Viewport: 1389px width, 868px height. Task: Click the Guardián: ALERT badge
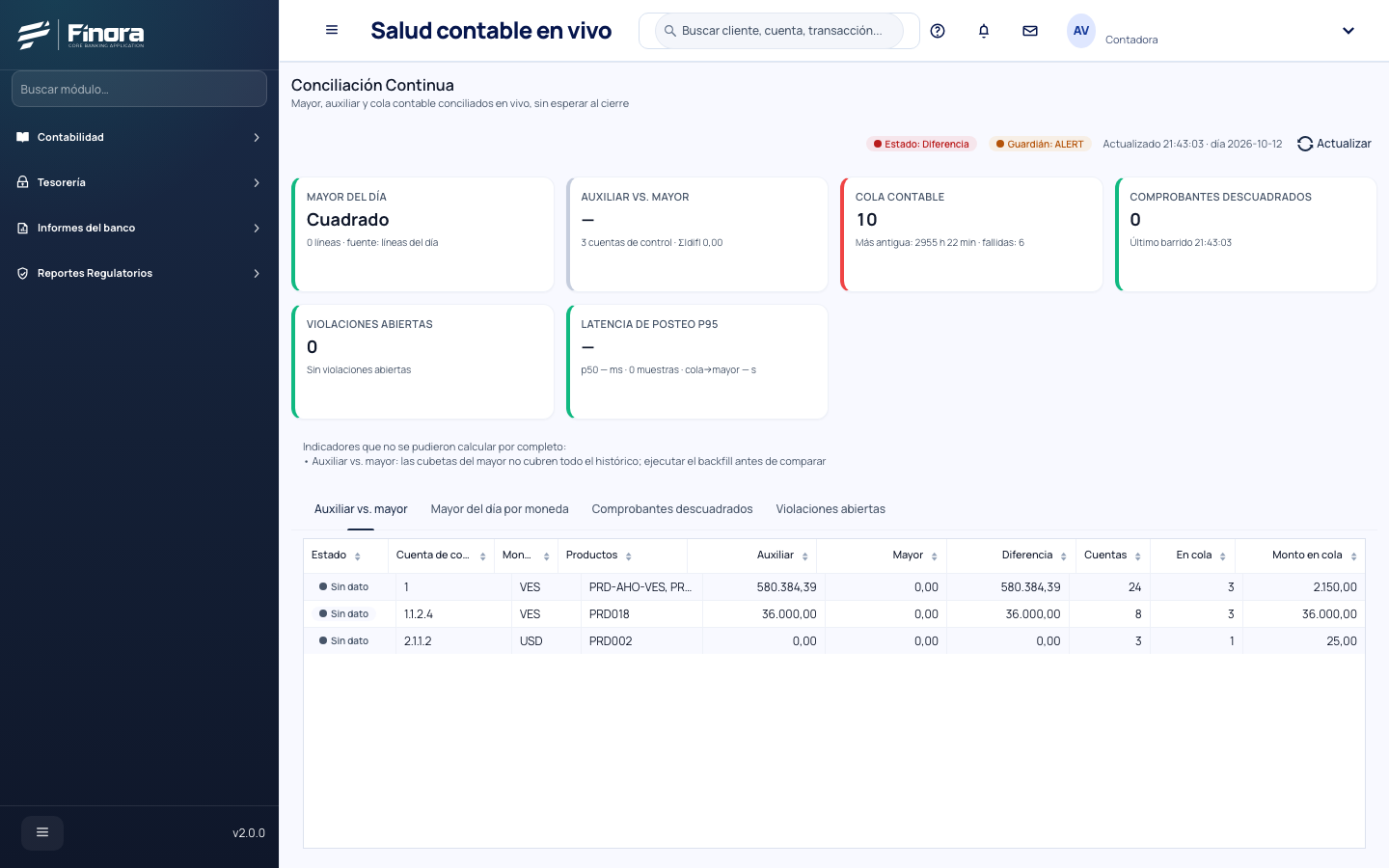[x=1040, y=144]
